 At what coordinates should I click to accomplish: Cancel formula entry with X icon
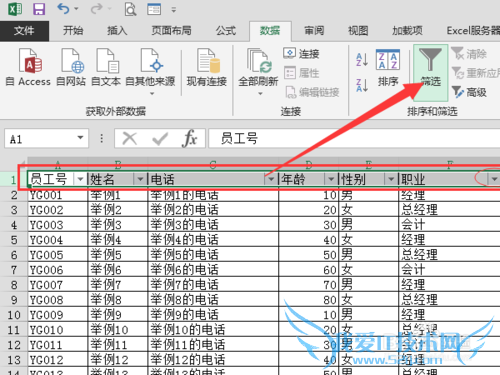click(x=130, y=138)
